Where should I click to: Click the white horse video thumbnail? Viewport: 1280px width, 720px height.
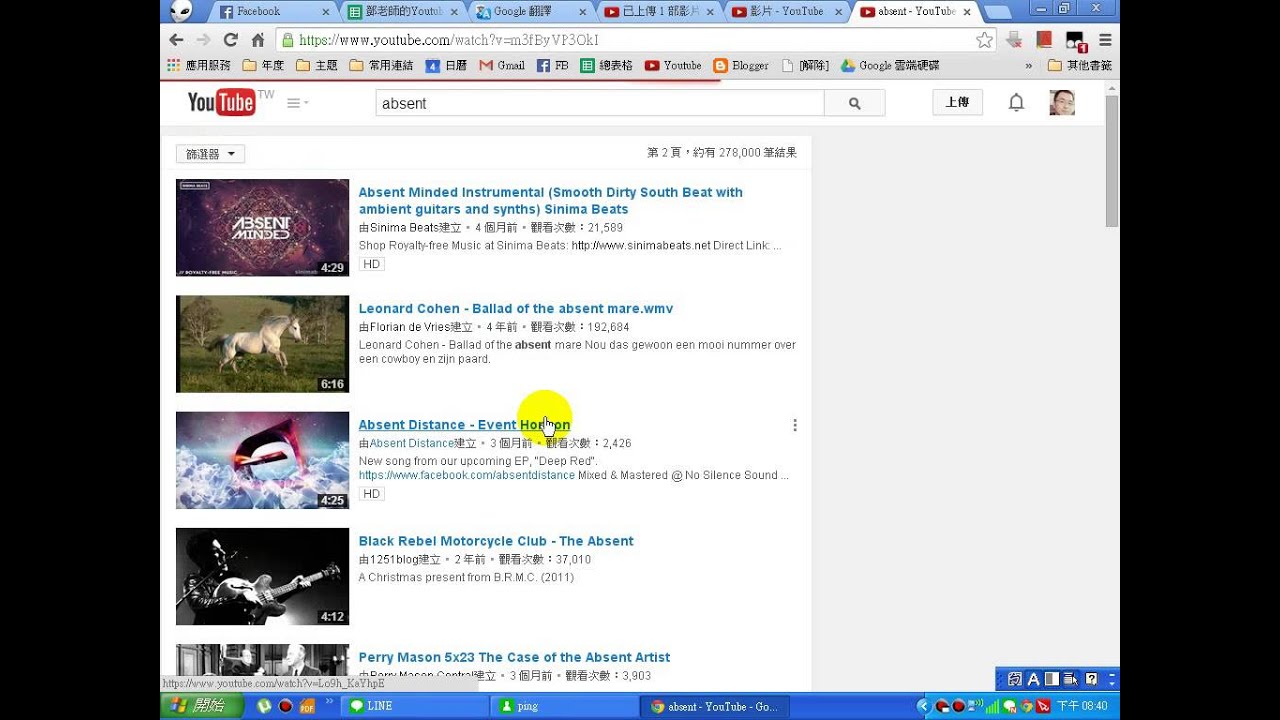pyautogui.click(x=262, y=343)
